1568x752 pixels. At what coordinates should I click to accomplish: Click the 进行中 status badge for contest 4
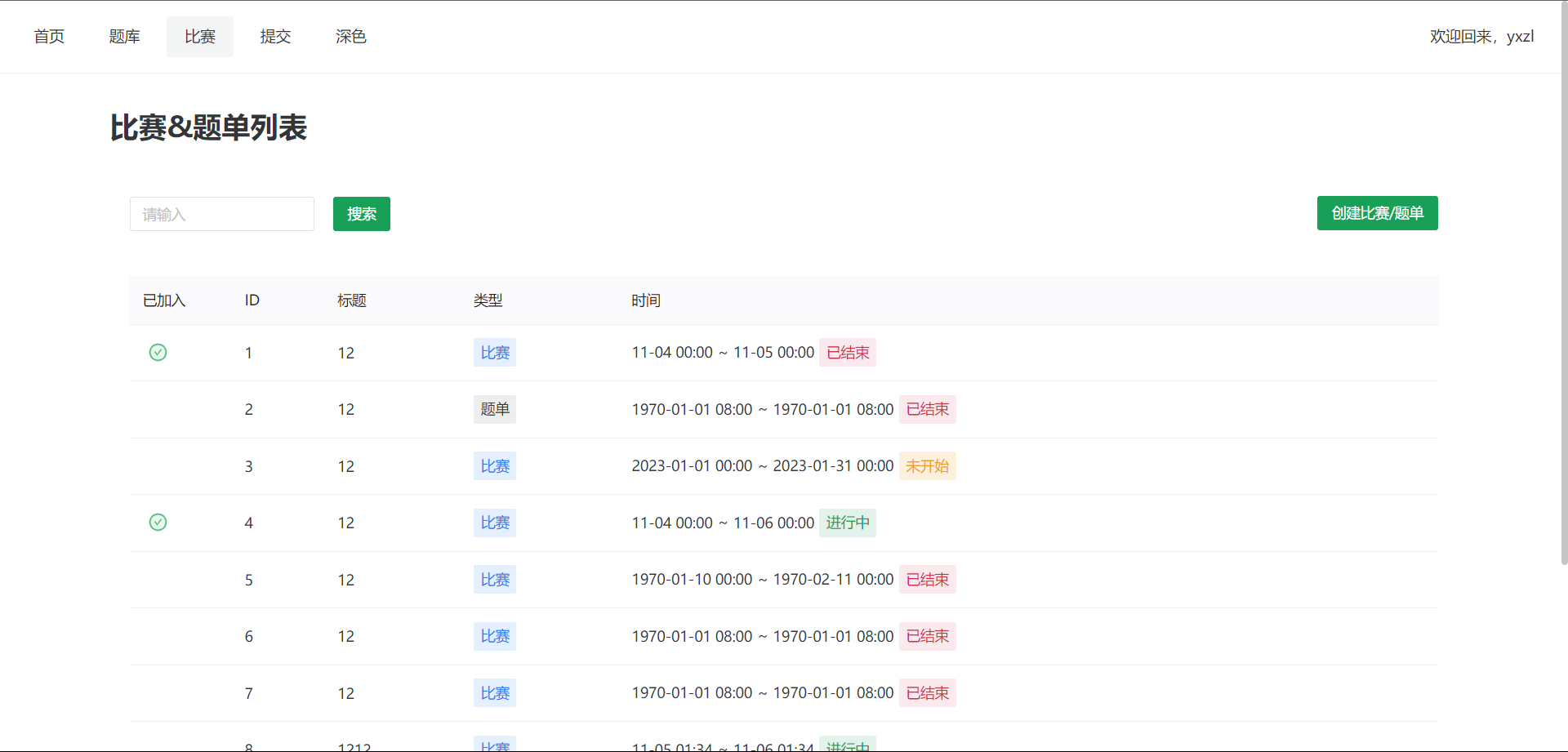pos(847,523)
